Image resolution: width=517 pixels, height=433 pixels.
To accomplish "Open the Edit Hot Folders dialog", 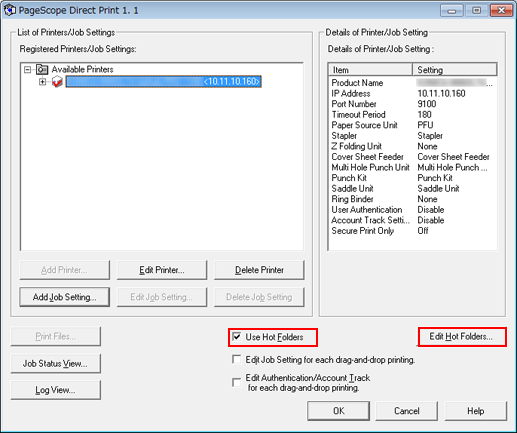I will click(462, 337).
